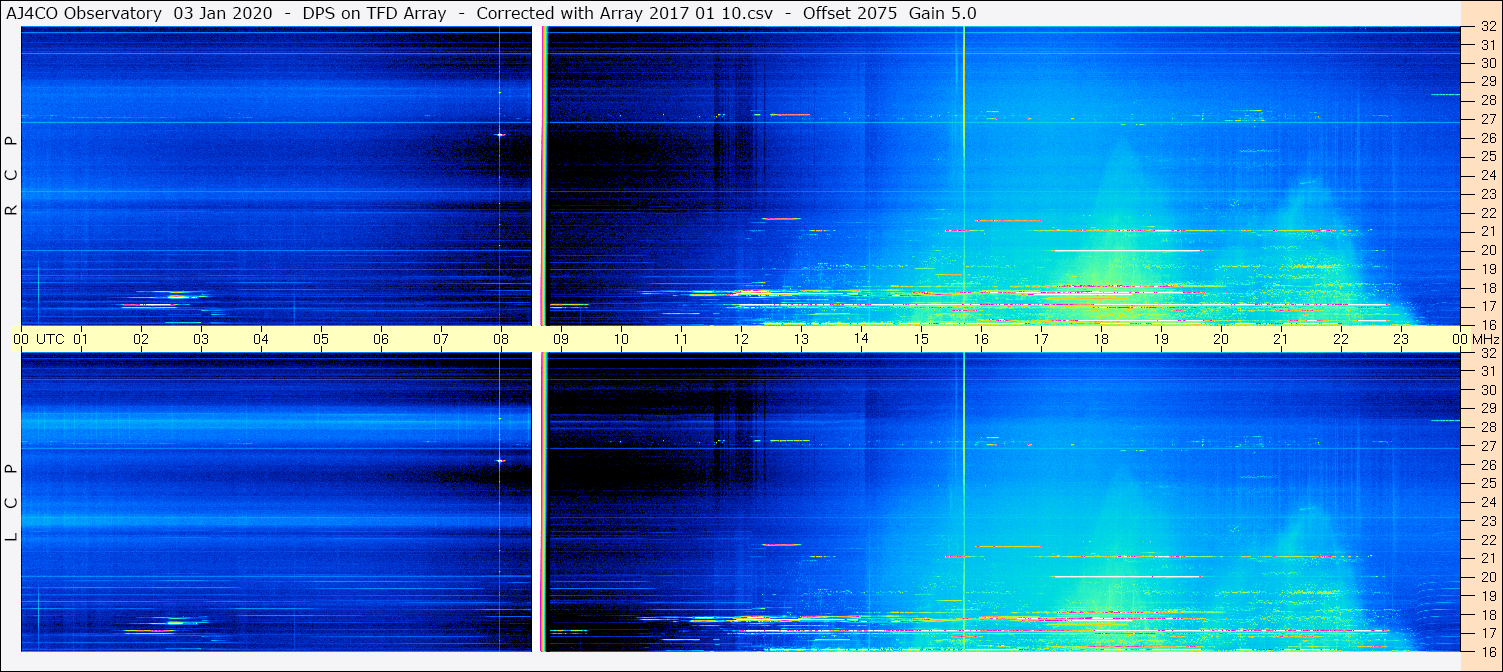This screenshot has height=672, width=1503.
Task: Select hour 06 on the time axis
Action: 381,339
